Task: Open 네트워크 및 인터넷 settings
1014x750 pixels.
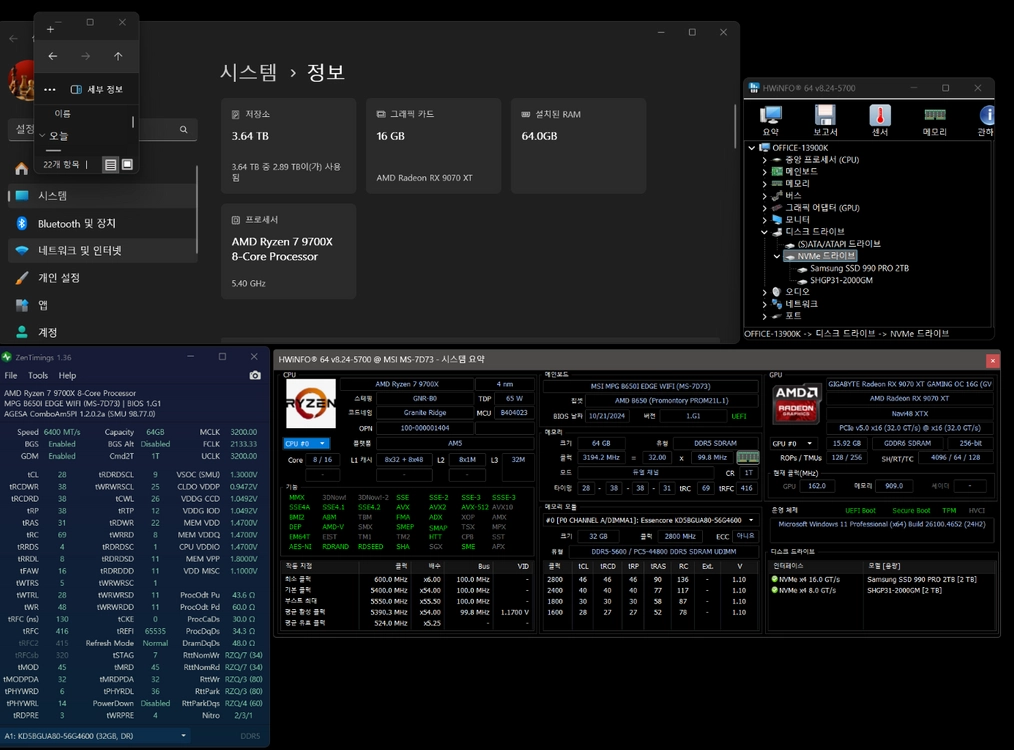Action: [102, 250]
